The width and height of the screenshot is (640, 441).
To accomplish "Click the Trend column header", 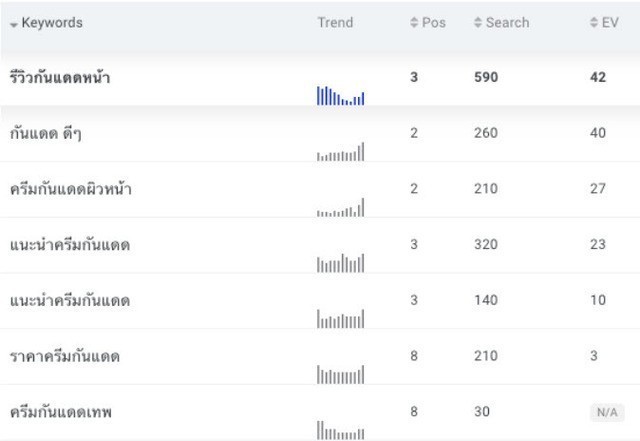I will [x=335, y=22].
